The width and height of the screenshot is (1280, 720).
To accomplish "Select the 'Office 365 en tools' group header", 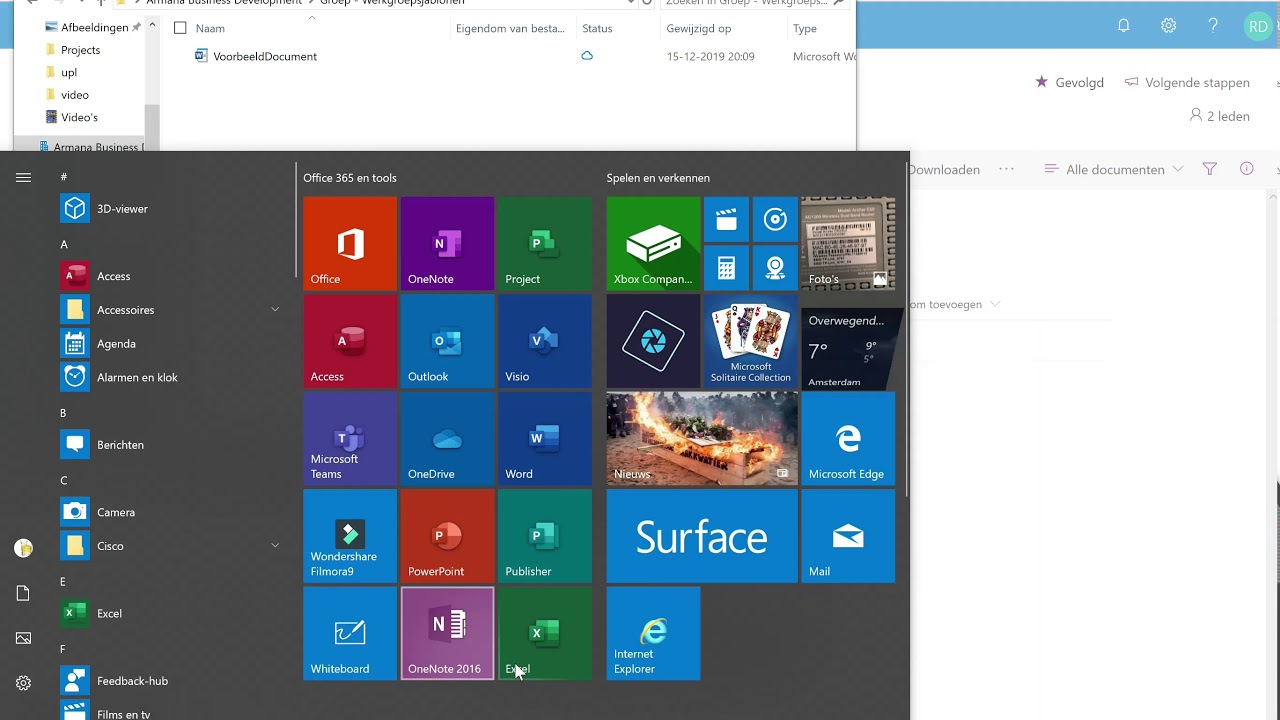I will pyautogui.click(x=350, y=178).
